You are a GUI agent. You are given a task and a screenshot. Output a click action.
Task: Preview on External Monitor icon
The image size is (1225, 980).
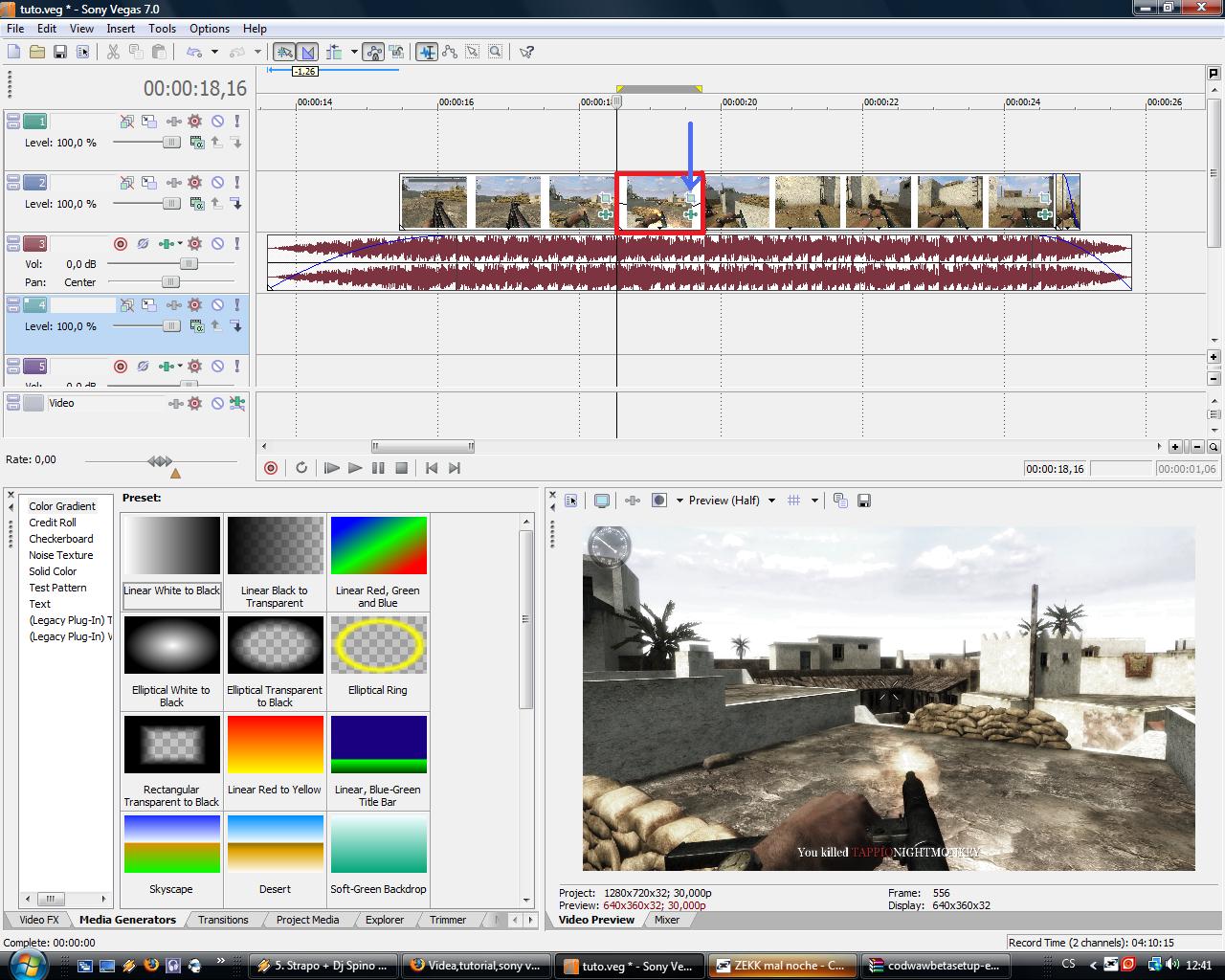pyautogui.click(x=602, y=501)
